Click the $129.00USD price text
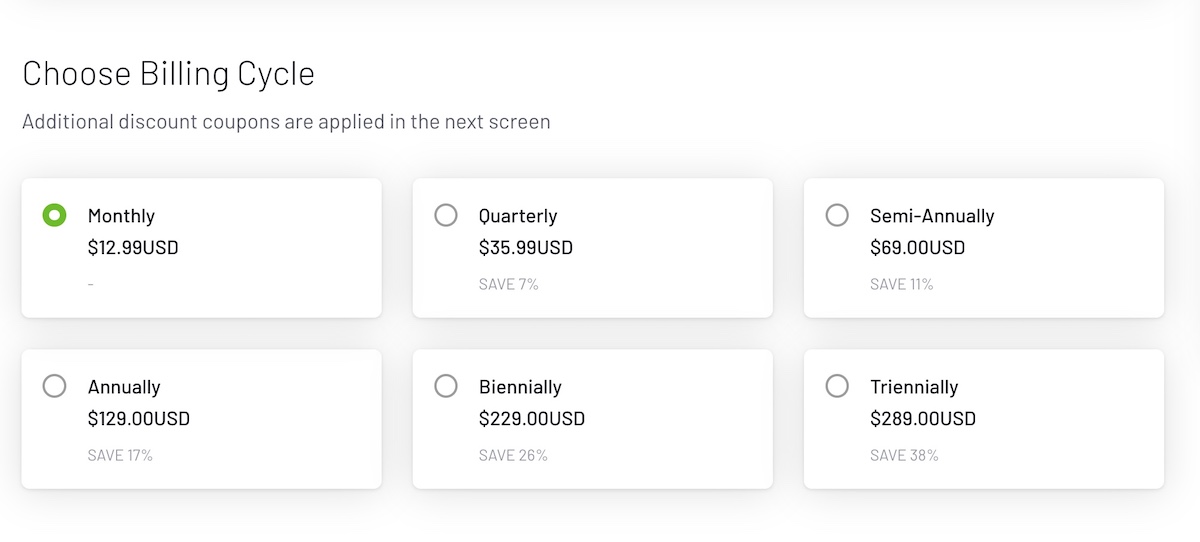1200x542 pixels. click(139, 418)
